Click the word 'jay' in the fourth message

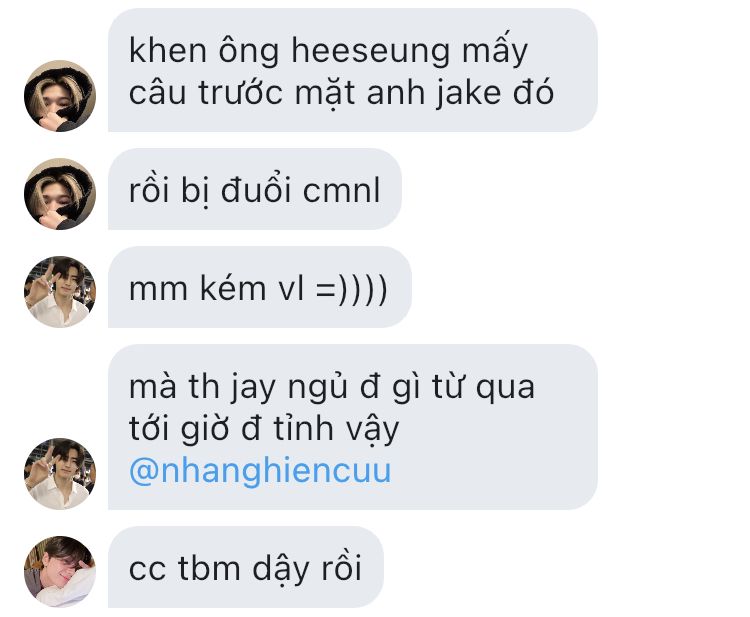253,387
